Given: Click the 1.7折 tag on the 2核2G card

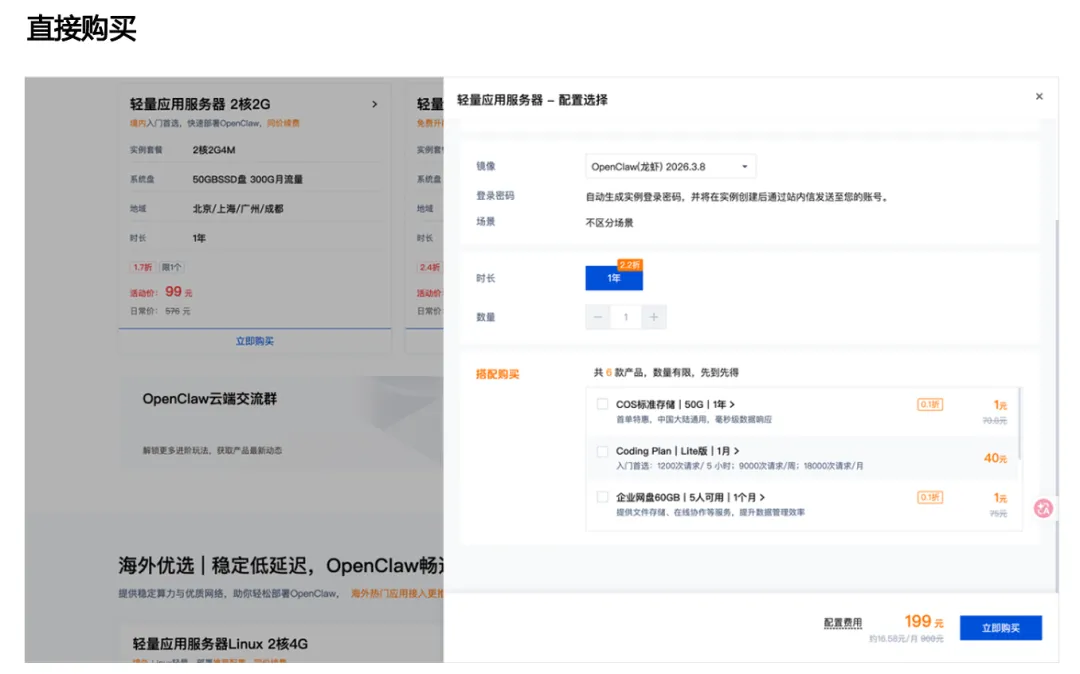Looking at the screenshot, I should pyautogui.click(x=143, y=267).
